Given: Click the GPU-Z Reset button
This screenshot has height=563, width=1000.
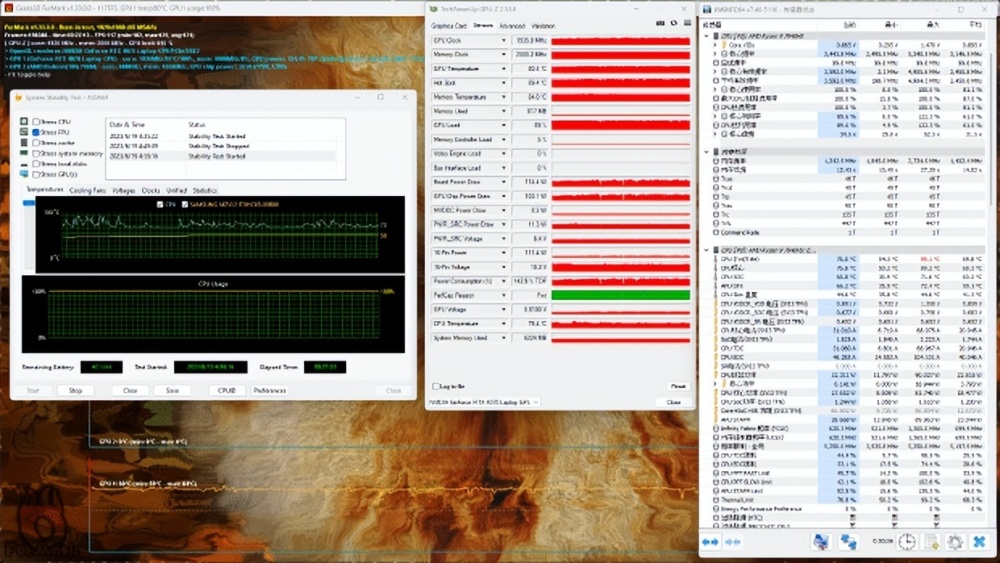Looking at the screenshot, I should [677, 386].
